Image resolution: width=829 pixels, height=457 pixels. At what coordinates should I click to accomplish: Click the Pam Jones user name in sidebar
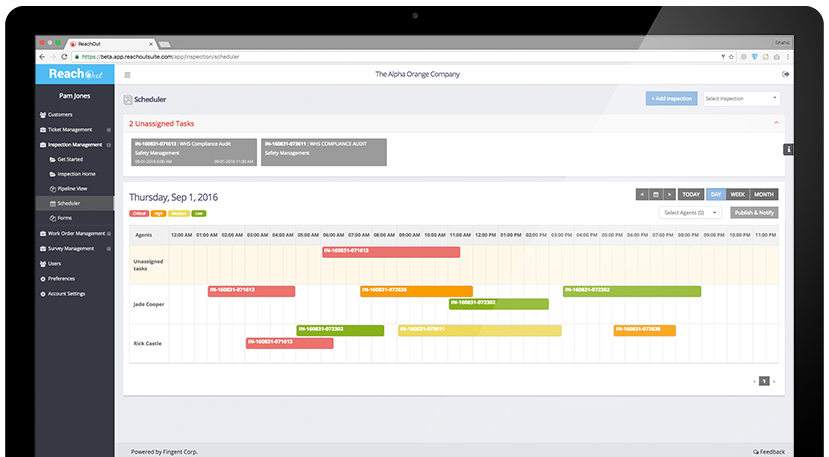tap(75, 96)
